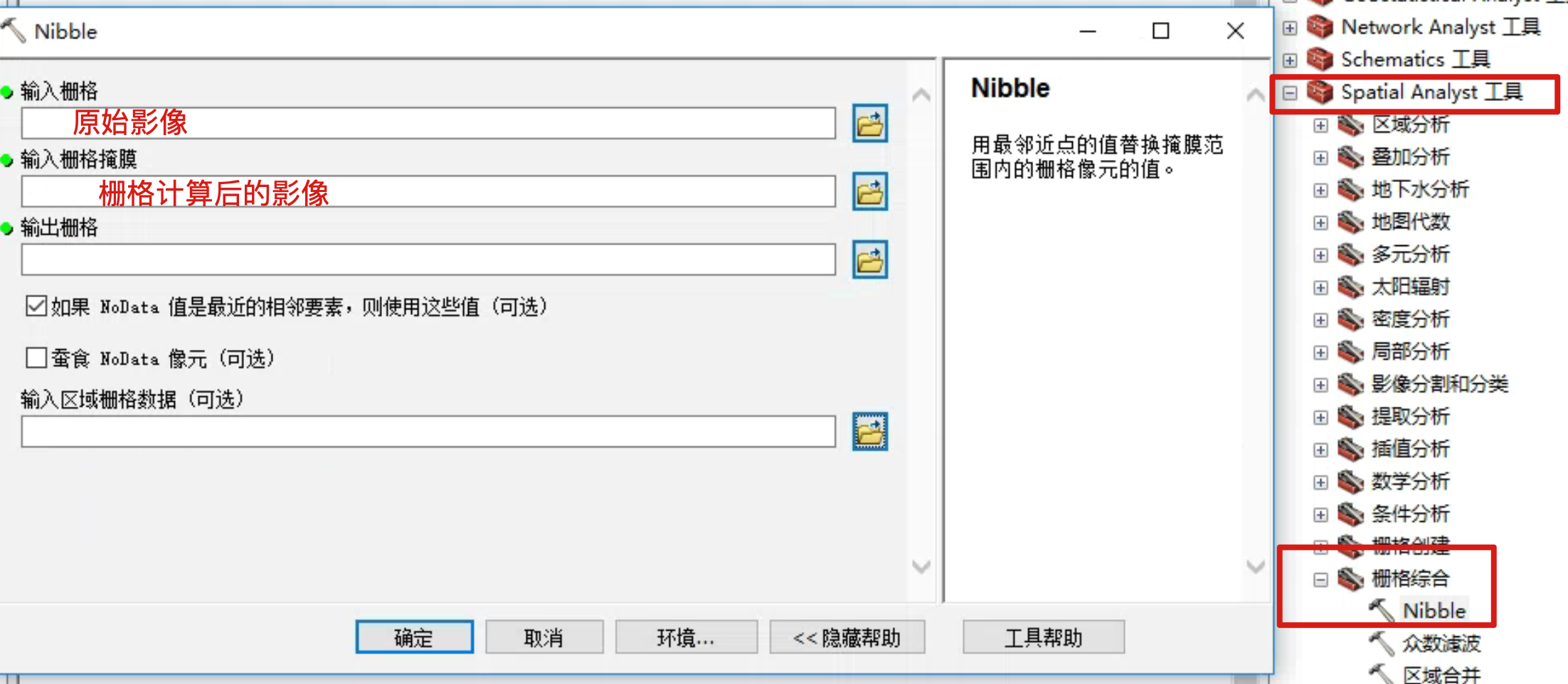Click the 数学分析 toolset icon
The height and width of the screenshot is (684, 1568).
click(1350, 481)
